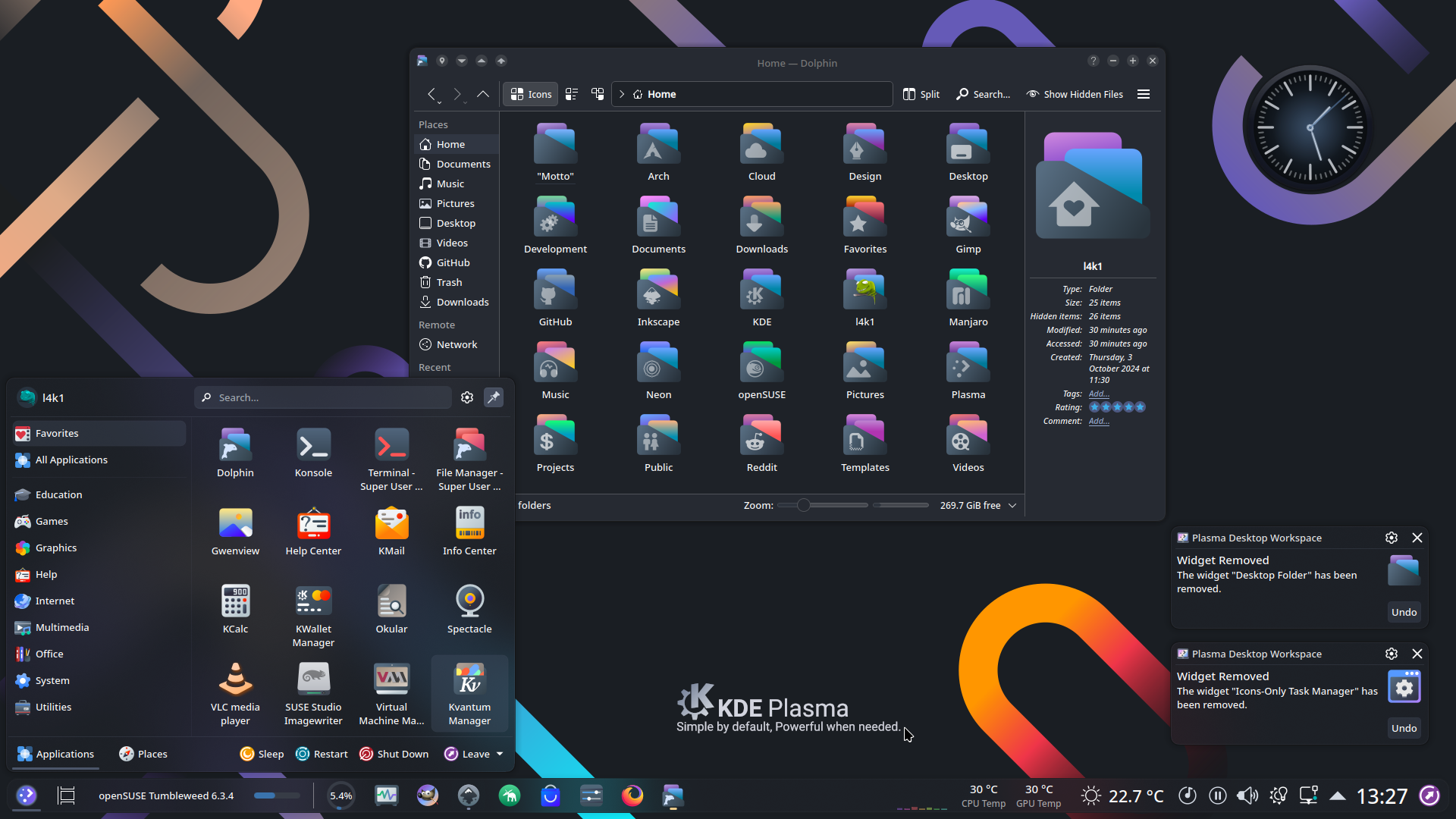Screen dimensions: 1456x819
Task: Click Shut Down in launcher
Action: pos(394,754)
